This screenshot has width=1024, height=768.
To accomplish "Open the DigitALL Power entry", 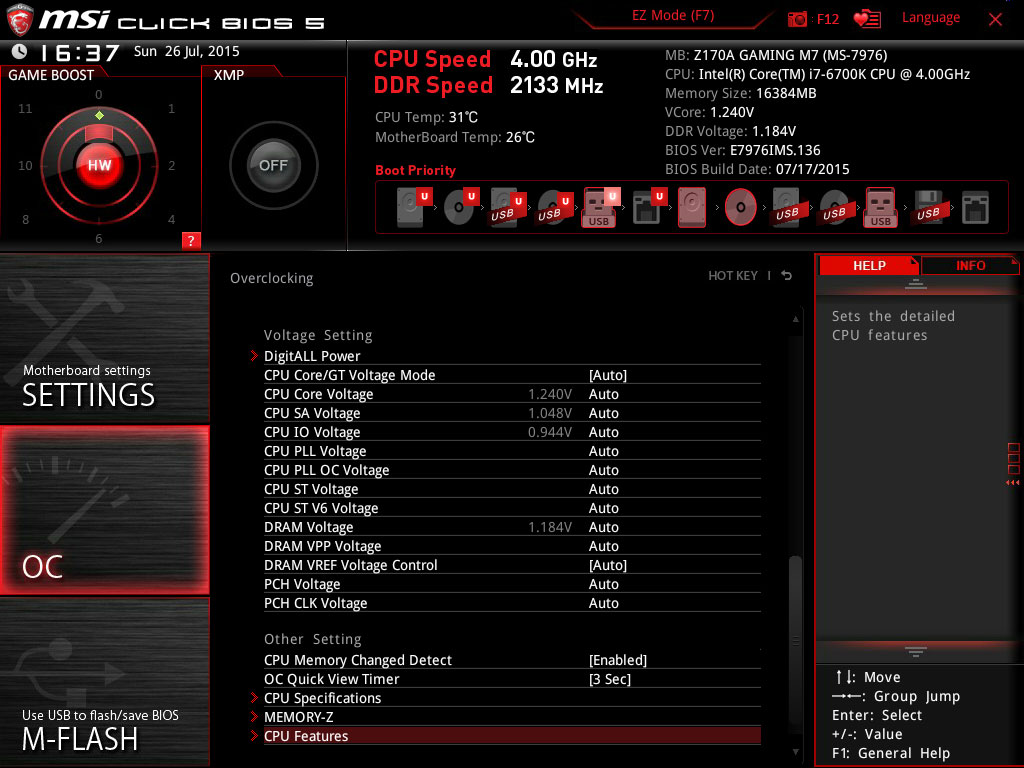I will (x=312, y=356).
